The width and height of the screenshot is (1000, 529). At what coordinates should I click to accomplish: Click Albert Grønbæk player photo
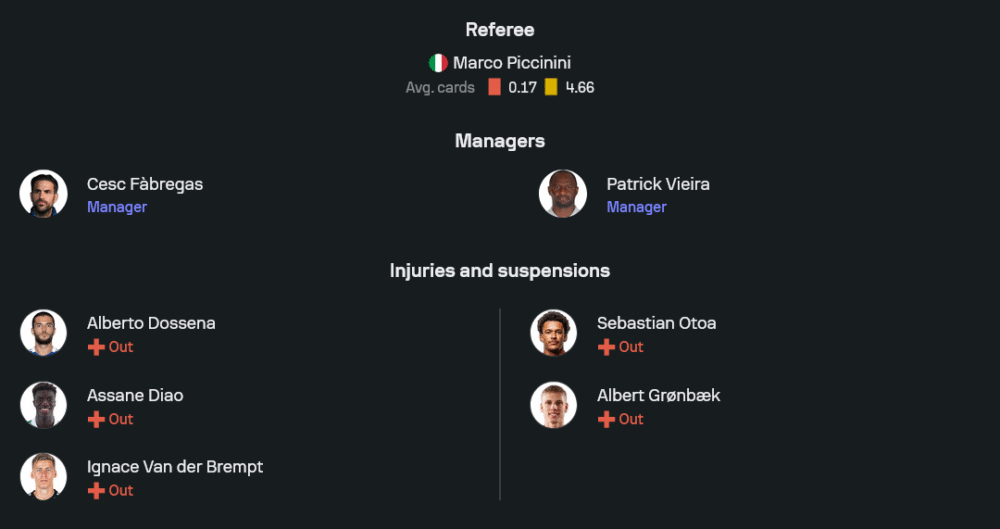554,405
